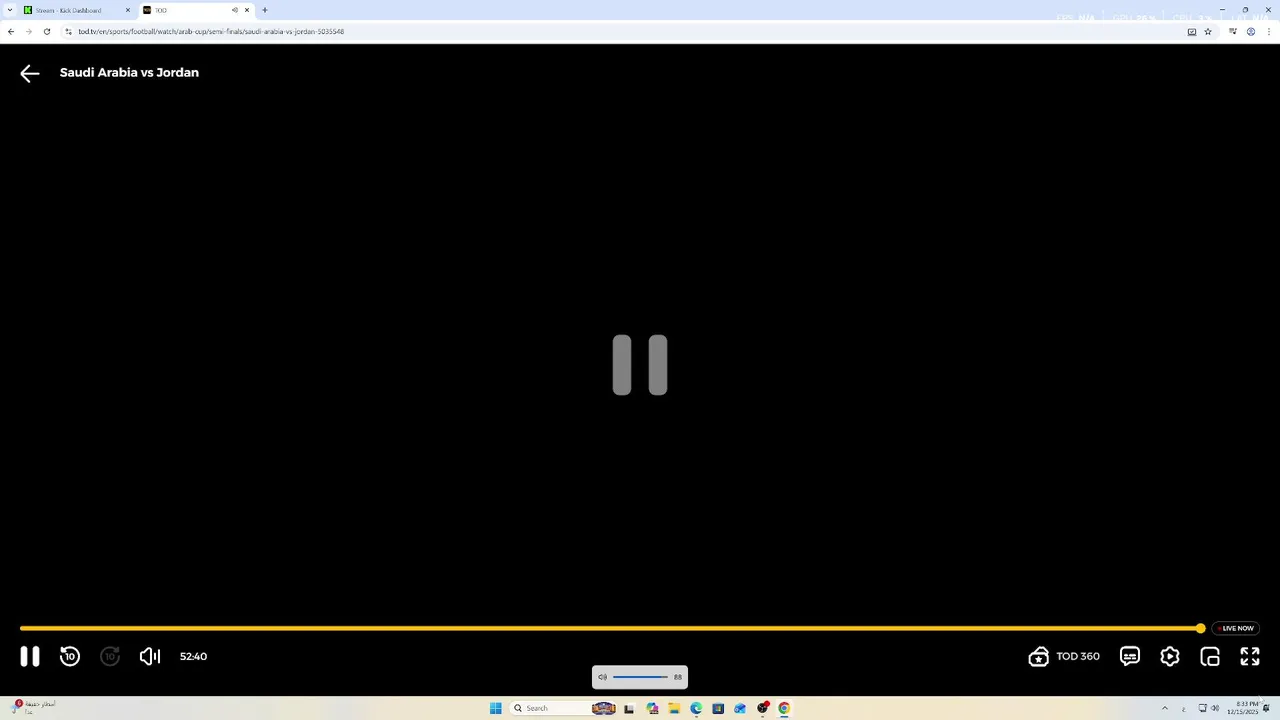Go back using the arrow beside match title
This screenshot has height=720, width=1280.
pos(30,73)
